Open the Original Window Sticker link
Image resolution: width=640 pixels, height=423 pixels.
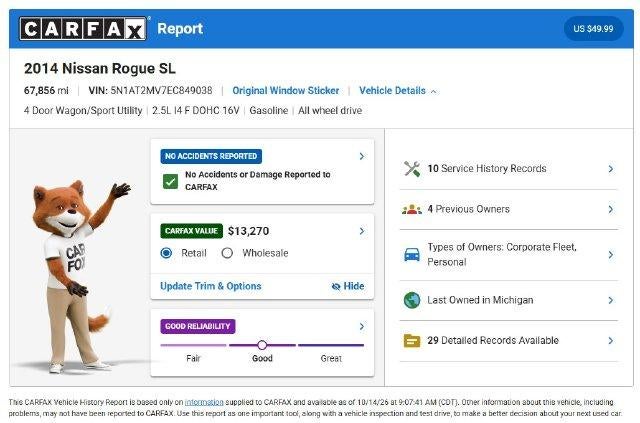tap(286, 91)
